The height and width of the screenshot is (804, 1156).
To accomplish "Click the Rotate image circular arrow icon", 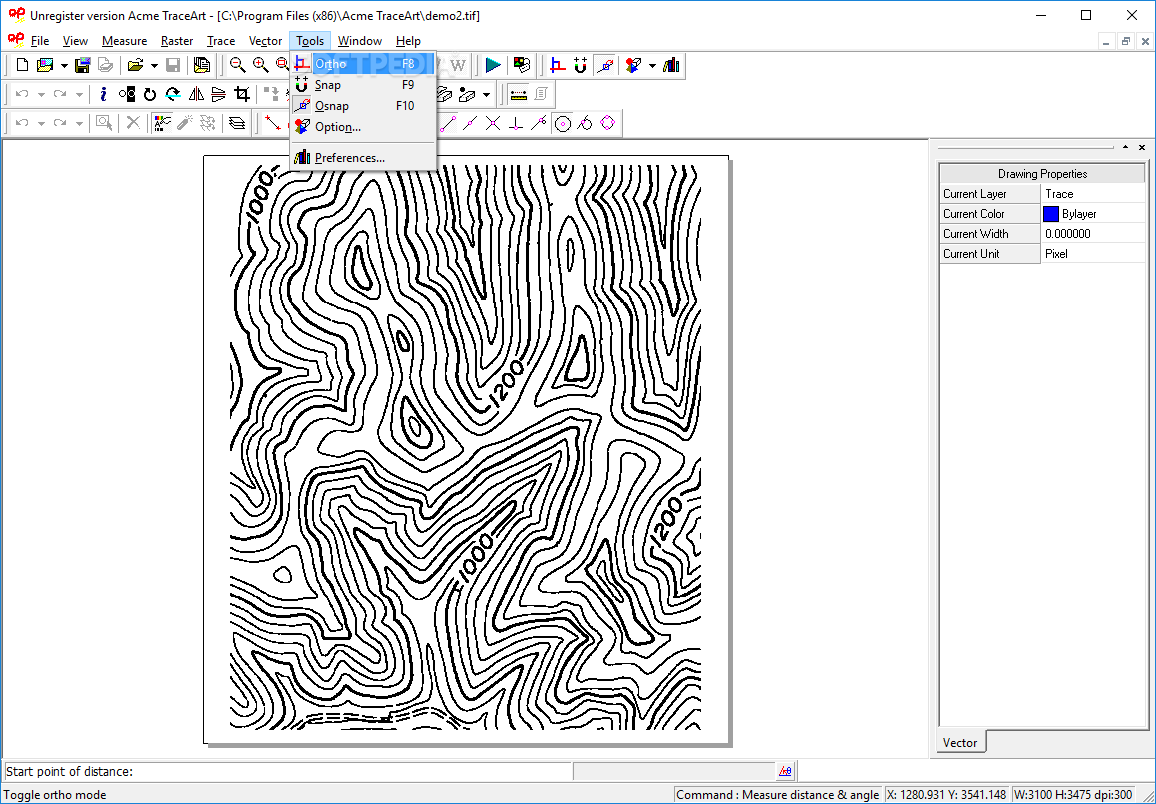I will 150,94.
